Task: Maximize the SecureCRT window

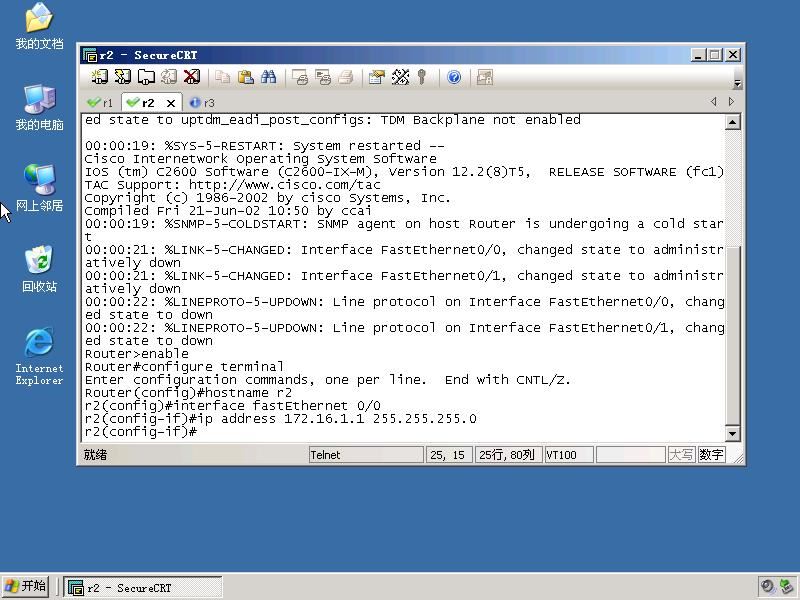Action: point(715,55)
